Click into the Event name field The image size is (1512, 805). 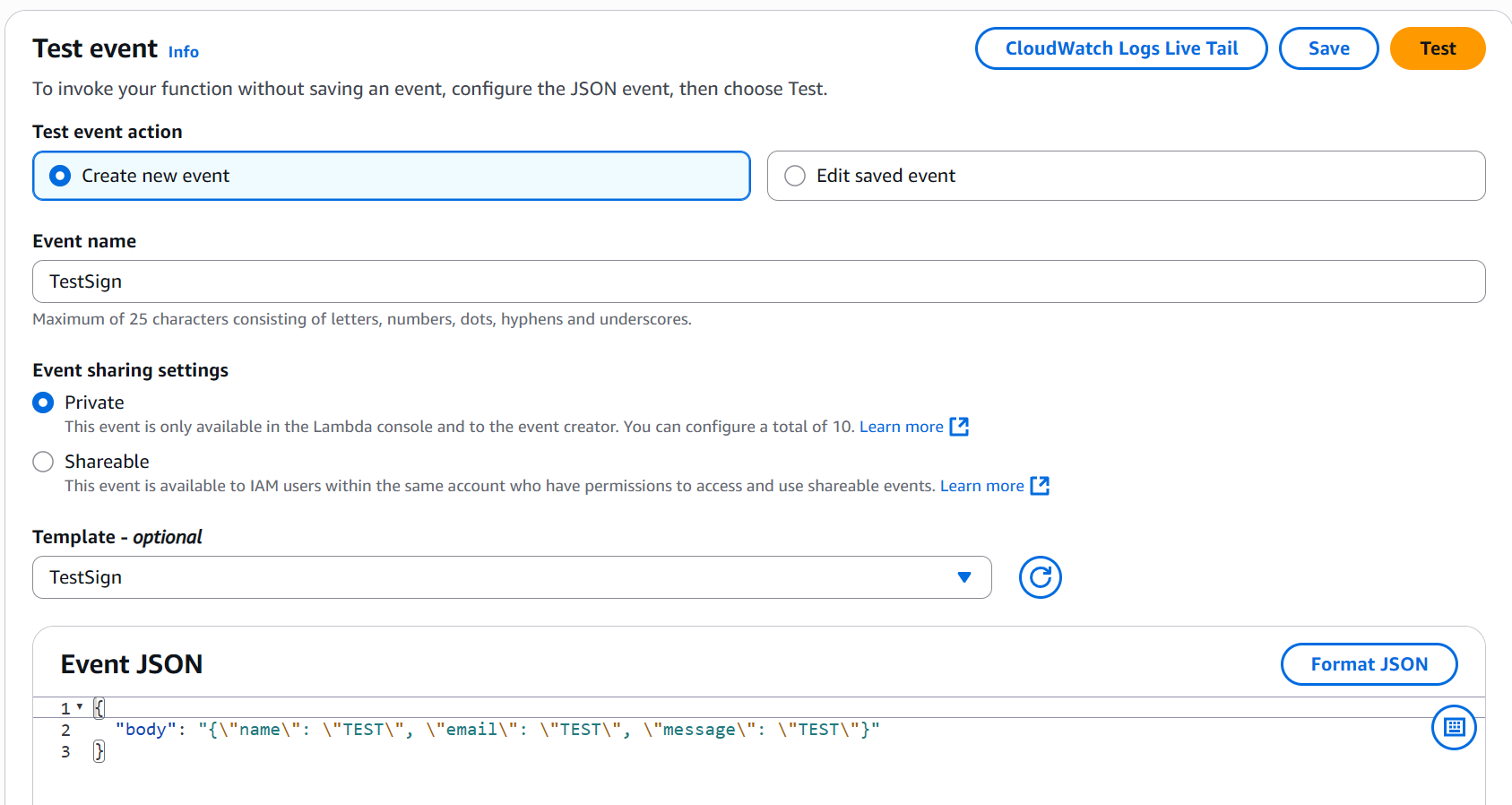(757, 281)
